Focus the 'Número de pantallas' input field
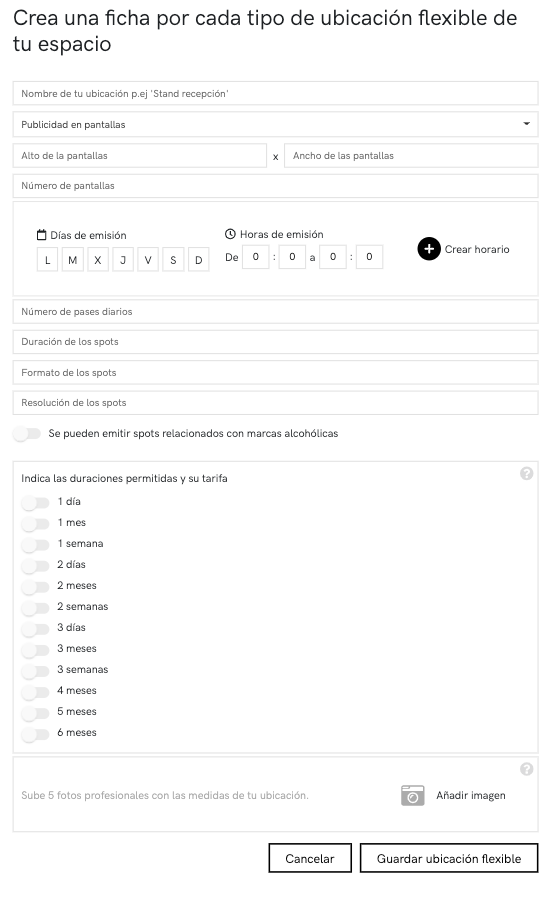553x899 pixels. [x=276, y=186]
